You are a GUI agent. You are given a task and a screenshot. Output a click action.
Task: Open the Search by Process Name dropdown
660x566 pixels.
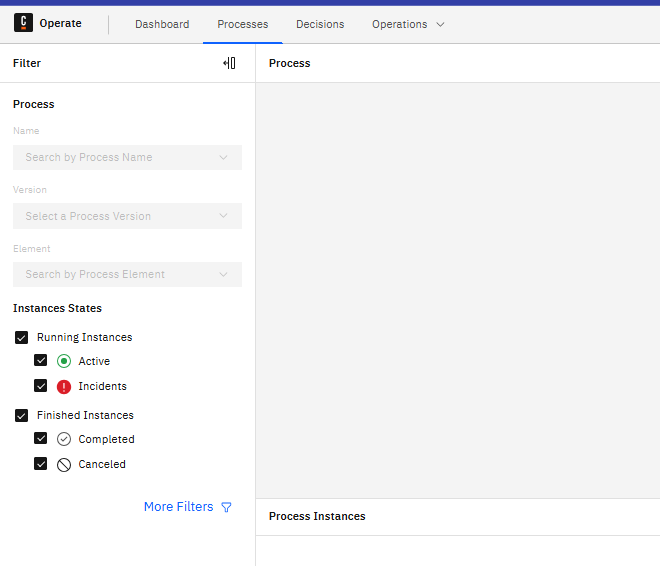pyautogui.click(x=127, y=157)
